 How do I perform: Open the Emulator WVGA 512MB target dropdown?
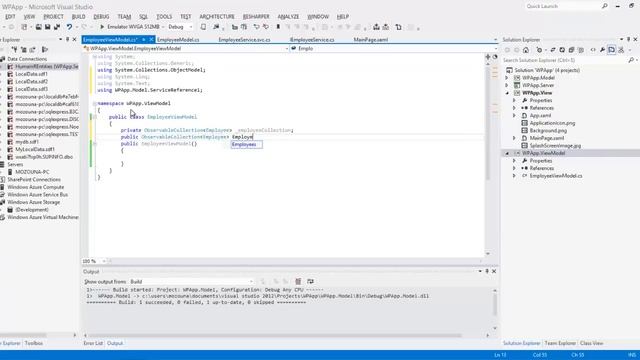(x=162, y=27)
